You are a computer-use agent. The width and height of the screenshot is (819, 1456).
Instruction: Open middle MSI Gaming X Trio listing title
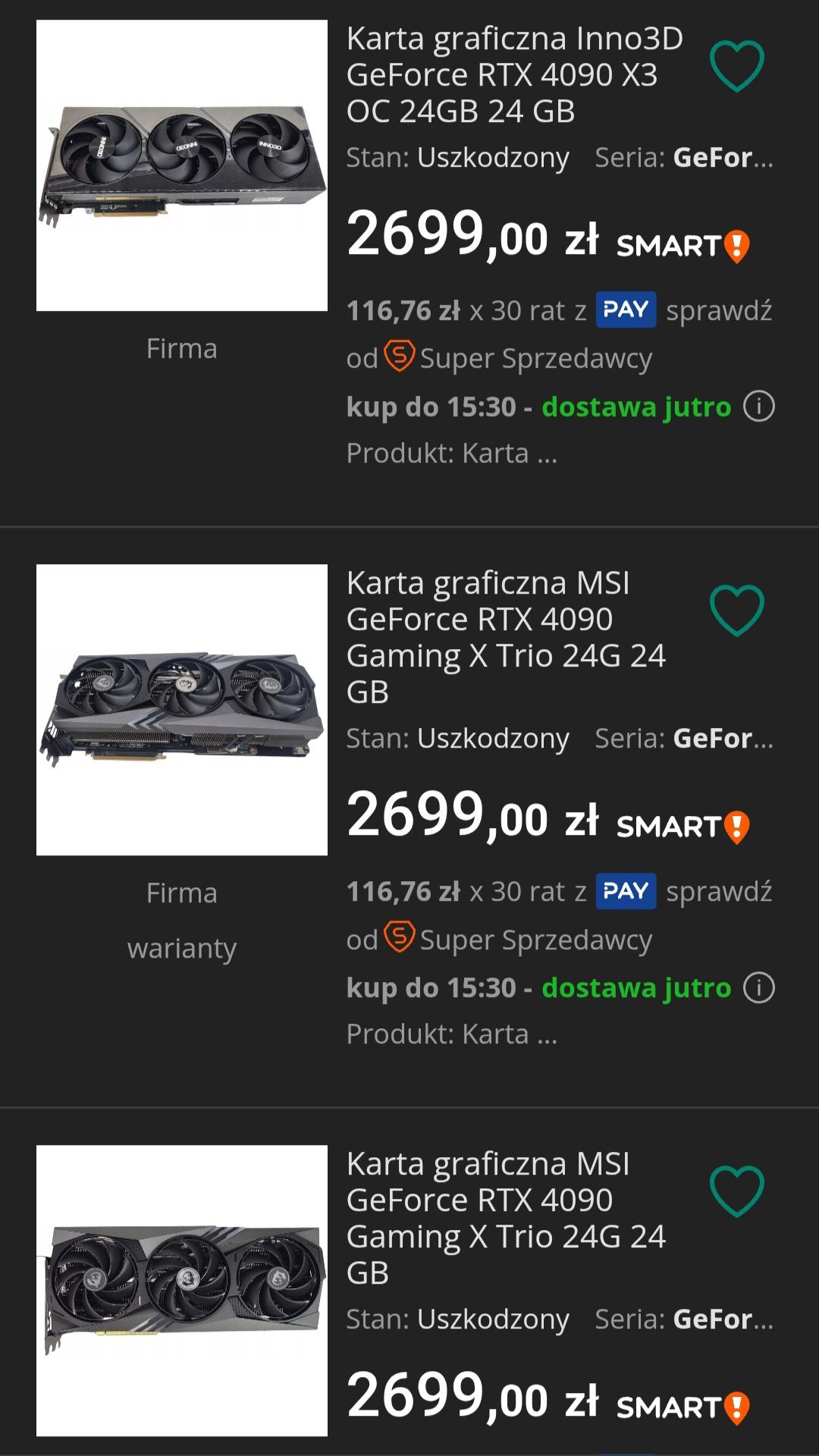tap(506, 637)
